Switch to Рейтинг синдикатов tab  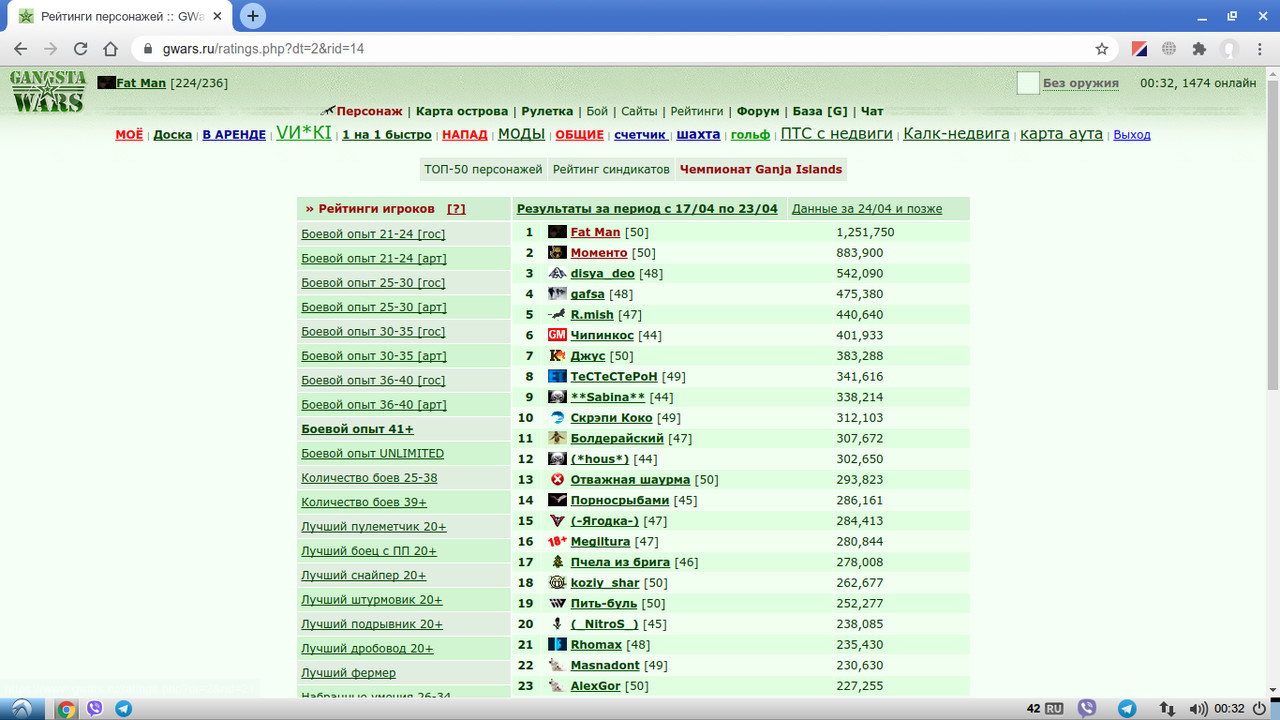611,170
